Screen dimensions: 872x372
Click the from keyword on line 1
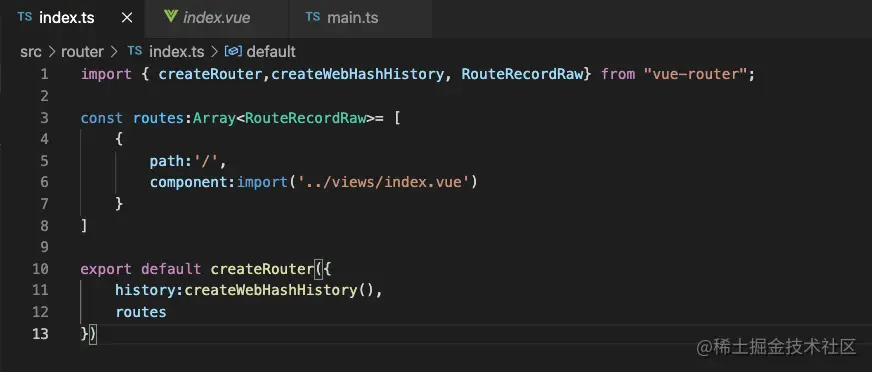pyautogui.click(x=618, y=74)
